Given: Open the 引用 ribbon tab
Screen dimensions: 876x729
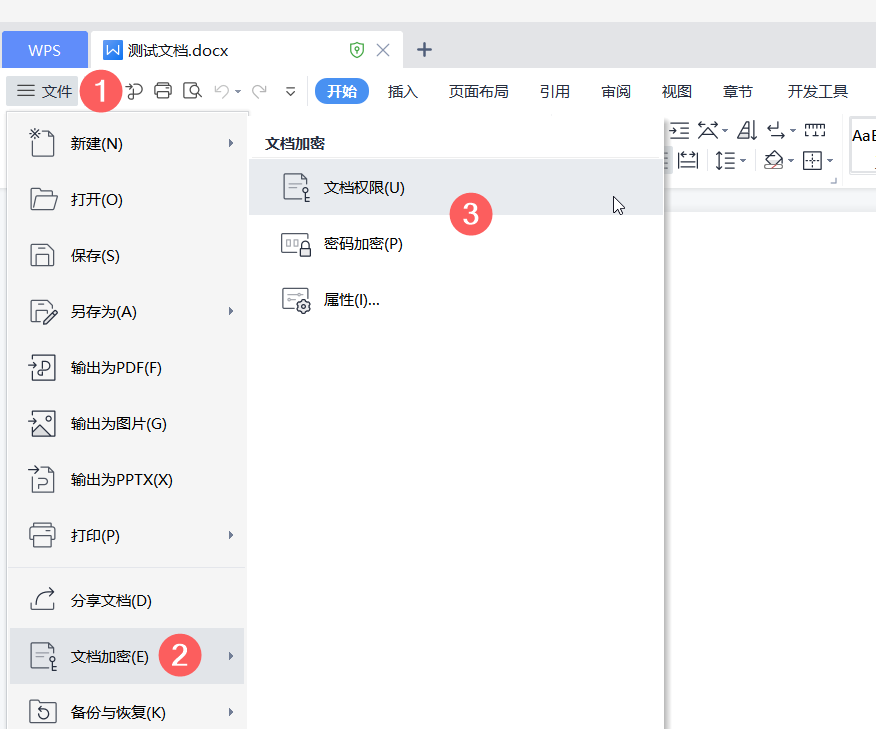Looking at the screenshot, I should coord(555,91).
